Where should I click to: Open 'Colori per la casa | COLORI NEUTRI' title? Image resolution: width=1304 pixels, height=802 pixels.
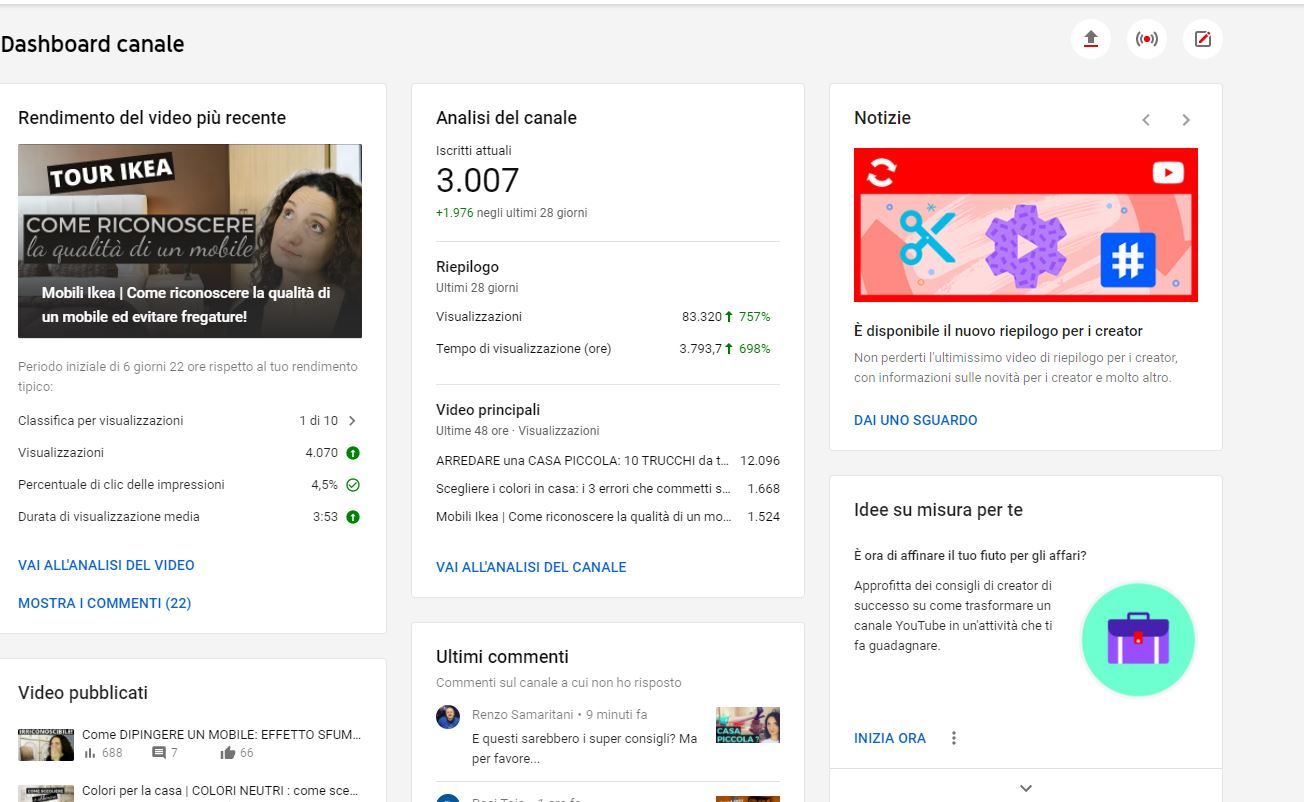(x=220, y=791)
